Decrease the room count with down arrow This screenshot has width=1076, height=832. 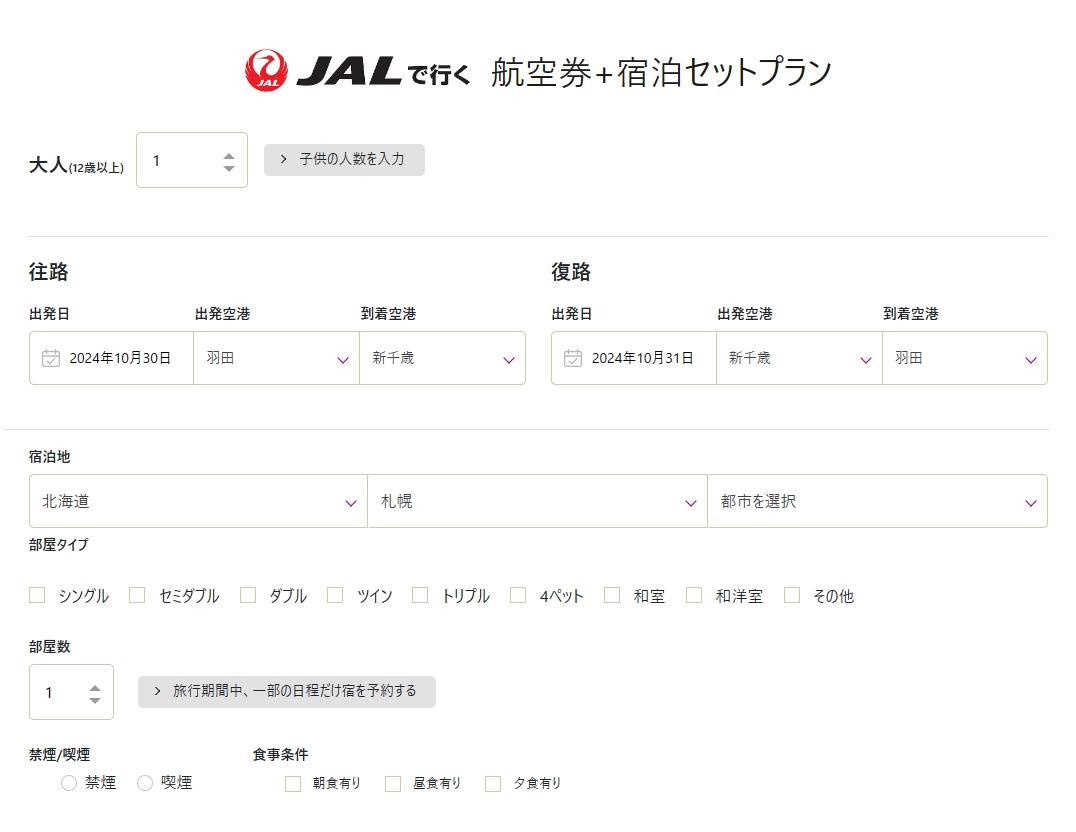point(95,700)
